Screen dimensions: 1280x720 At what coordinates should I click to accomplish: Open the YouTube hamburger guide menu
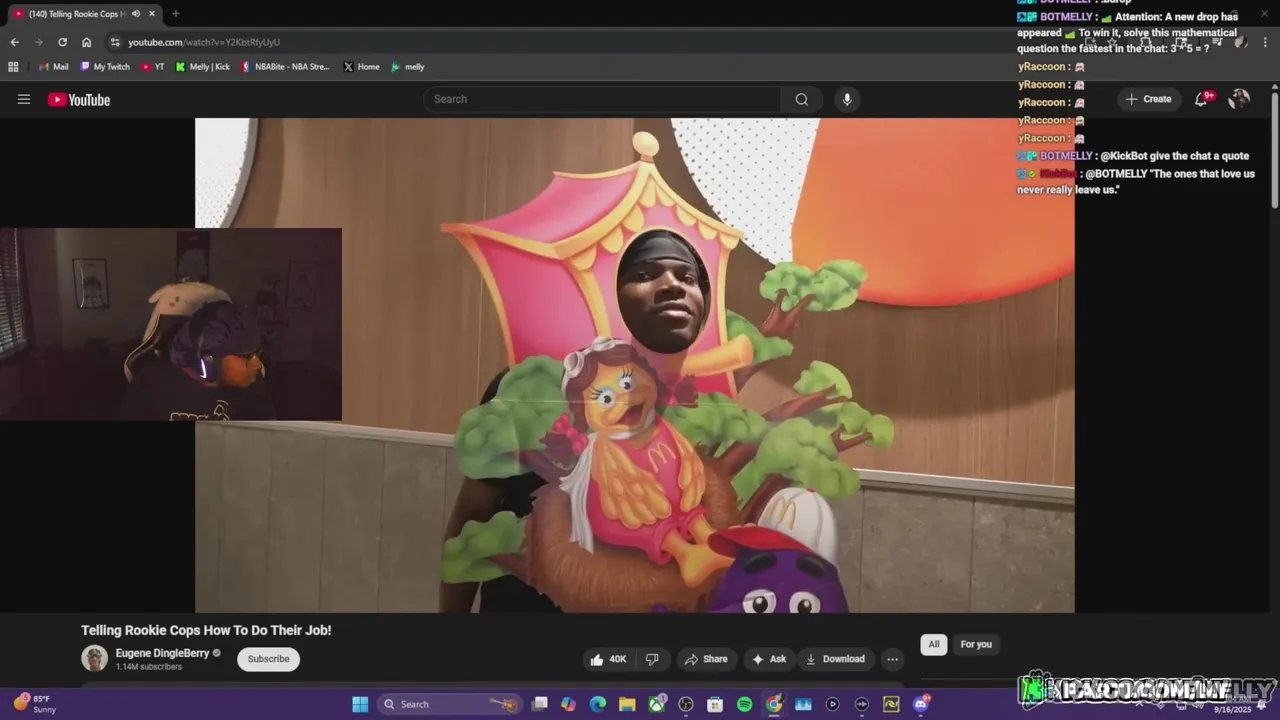click(x=24, y=99)
